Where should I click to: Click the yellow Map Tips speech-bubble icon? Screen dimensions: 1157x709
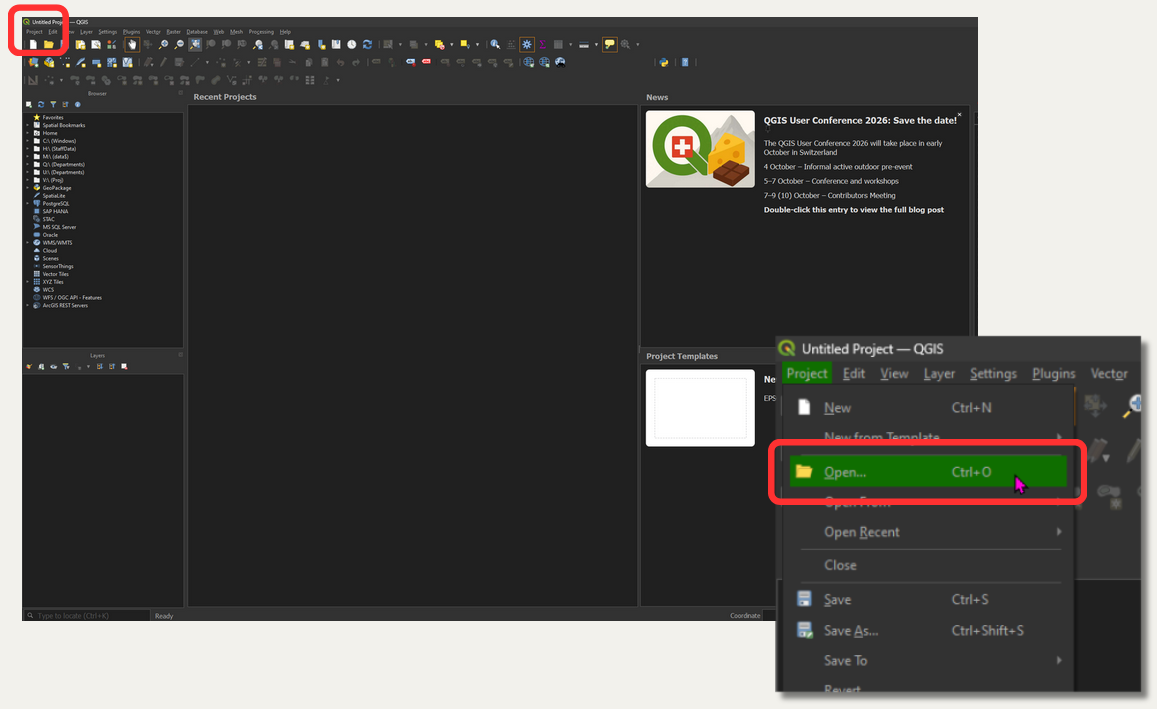[x=609, y=44]
